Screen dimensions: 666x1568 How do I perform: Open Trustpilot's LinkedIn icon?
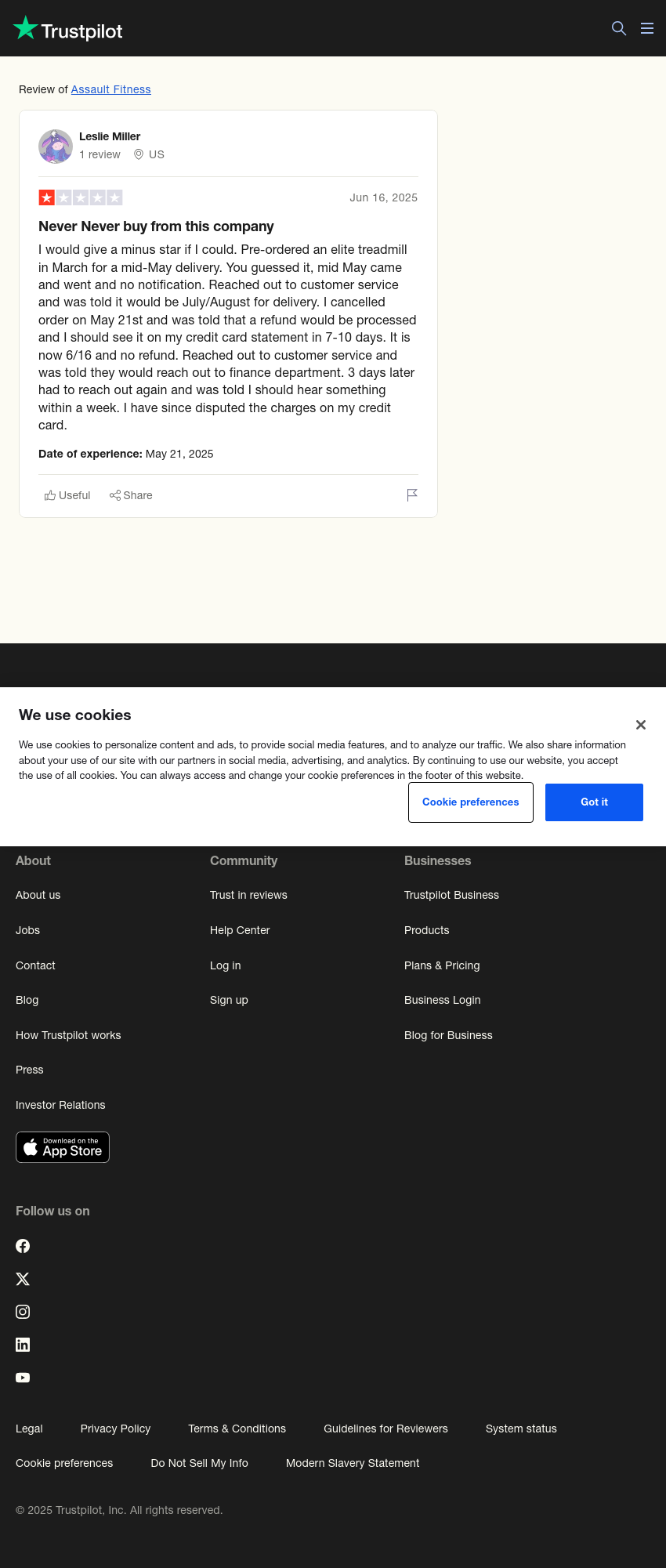pos(23,1345)
